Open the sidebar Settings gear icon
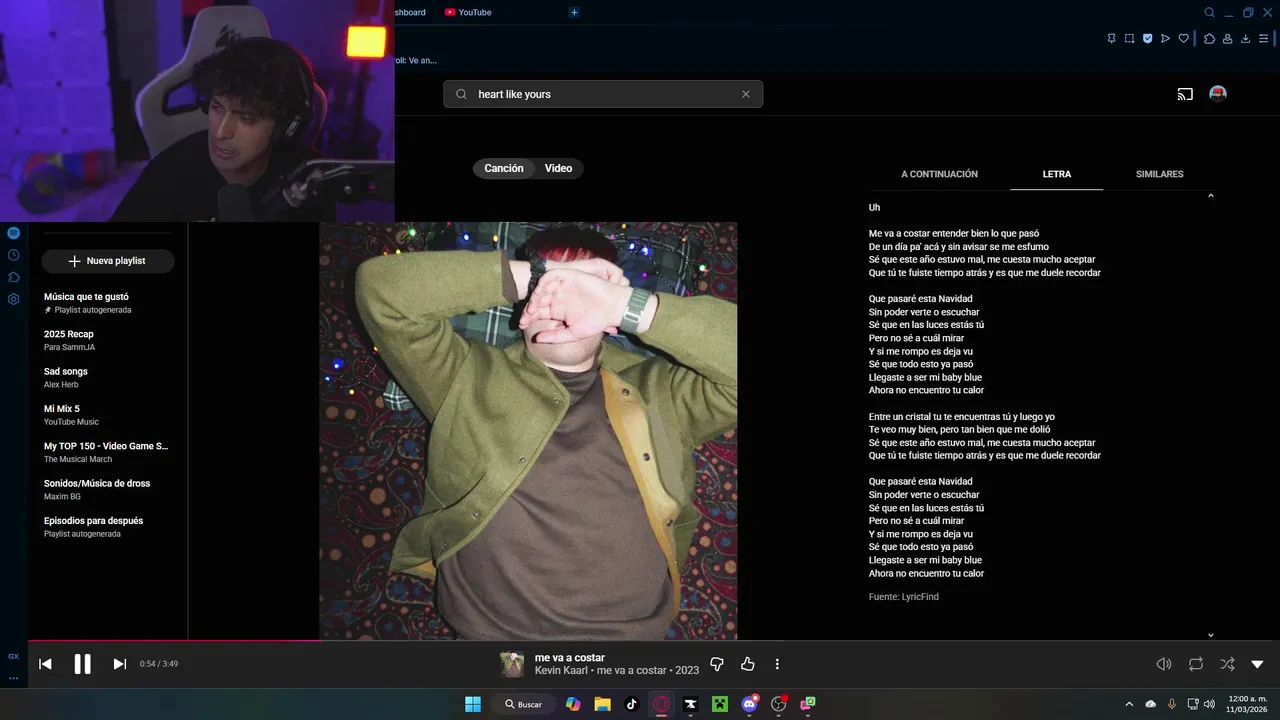Image resolution: width=1280 pixels, height=720 pixels. [14, 299]
